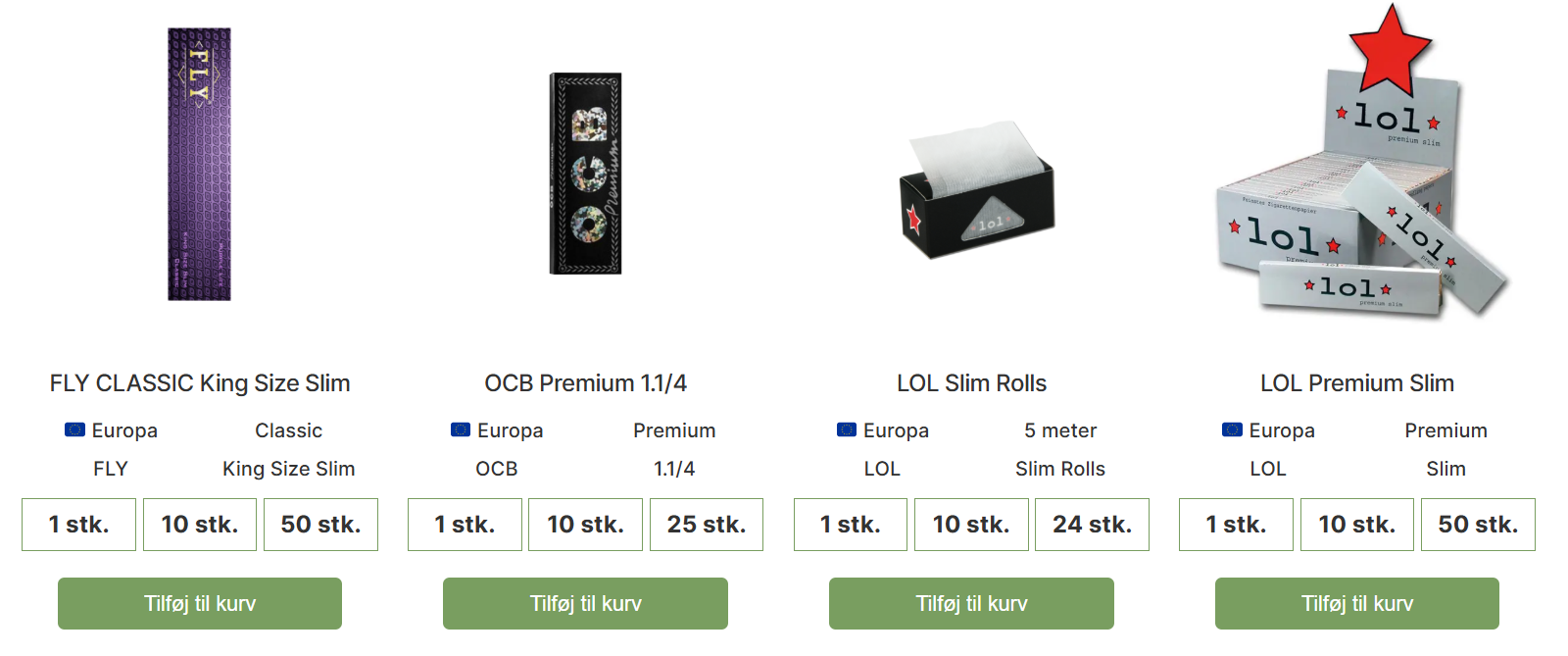Click the EU flag icon under LOL Slim Rolls
Image resolution: width=1568 pixels, height=656 pixels.
pos(847,429)
